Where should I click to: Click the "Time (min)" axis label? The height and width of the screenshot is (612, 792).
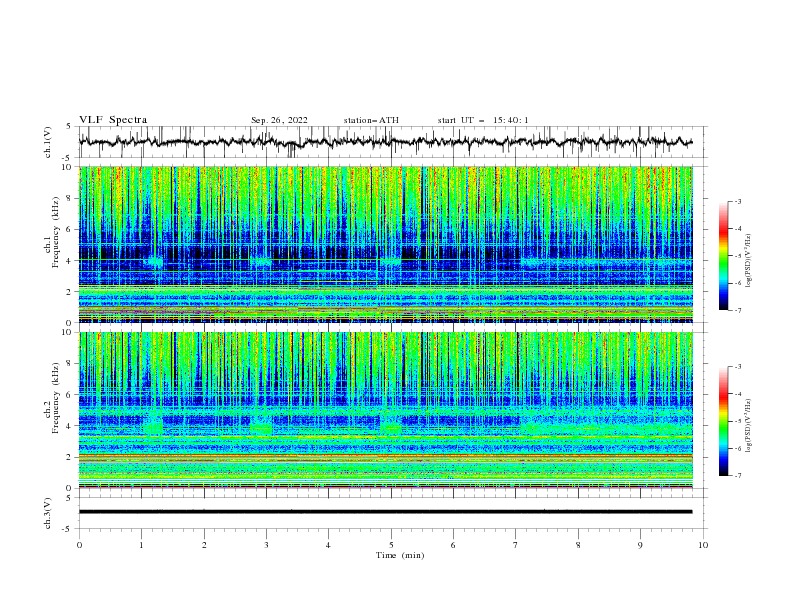coord(400,555)
